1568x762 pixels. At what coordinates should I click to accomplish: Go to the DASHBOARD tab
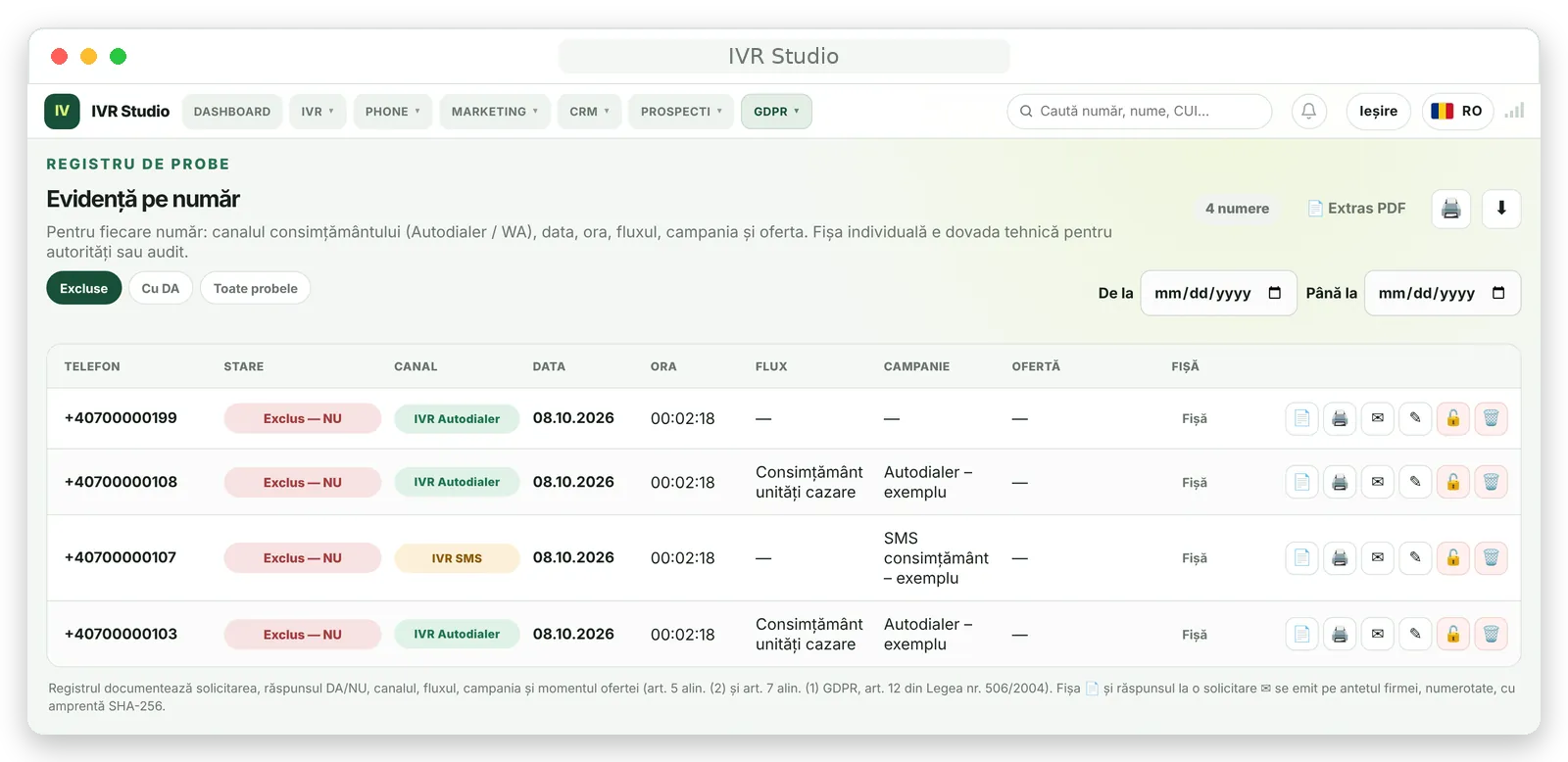(x=232, y=111)
